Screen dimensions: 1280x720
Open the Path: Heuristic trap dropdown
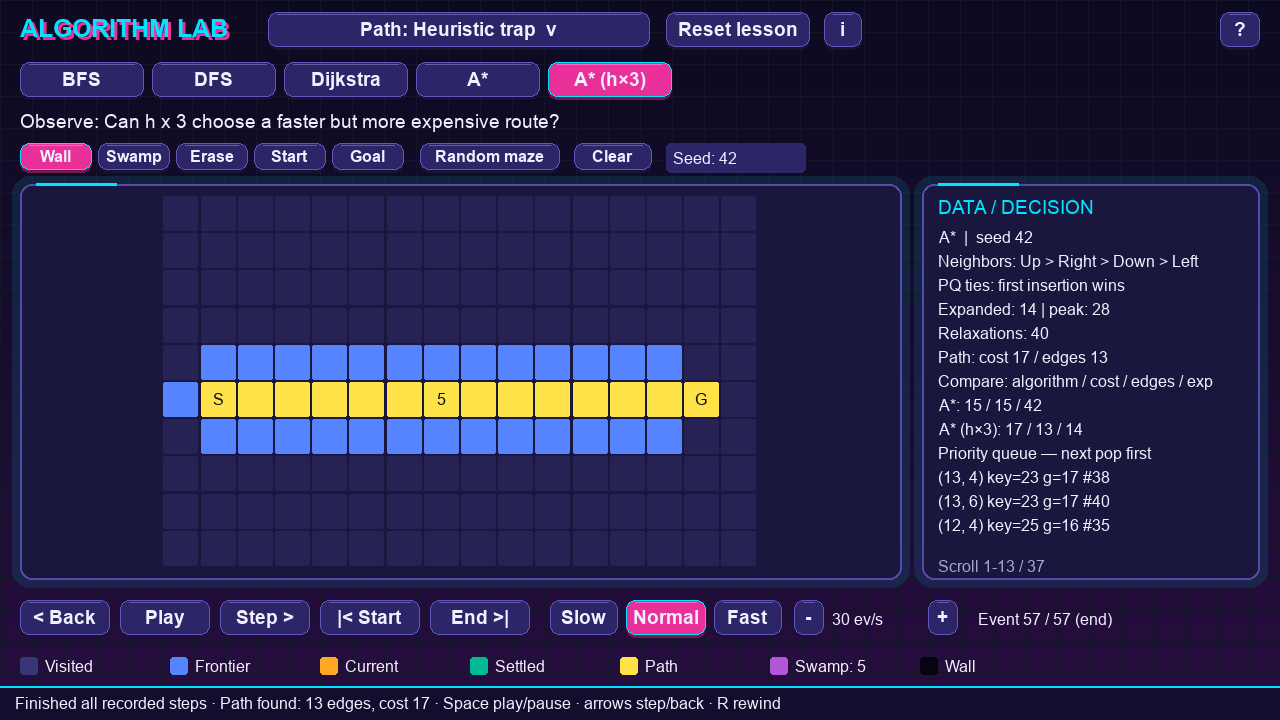(459, 30)
